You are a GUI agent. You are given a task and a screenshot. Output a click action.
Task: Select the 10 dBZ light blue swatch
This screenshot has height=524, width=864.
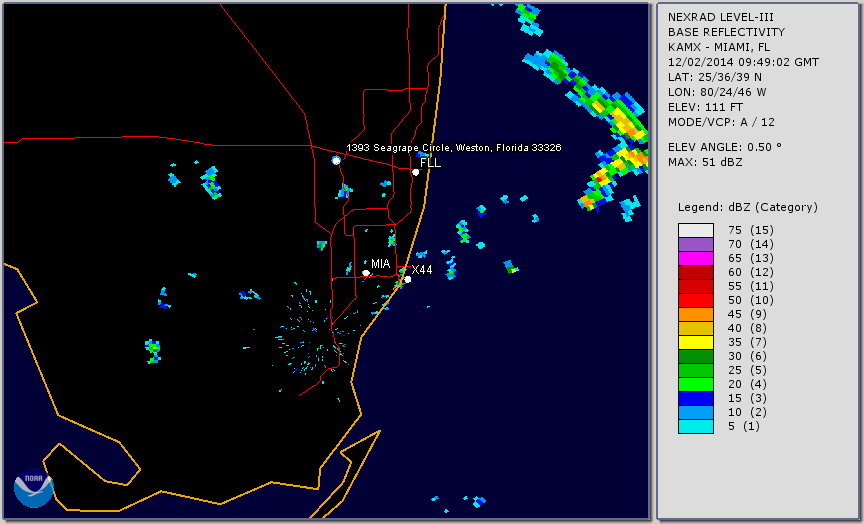pyautogui.click(x=696, y=413)
